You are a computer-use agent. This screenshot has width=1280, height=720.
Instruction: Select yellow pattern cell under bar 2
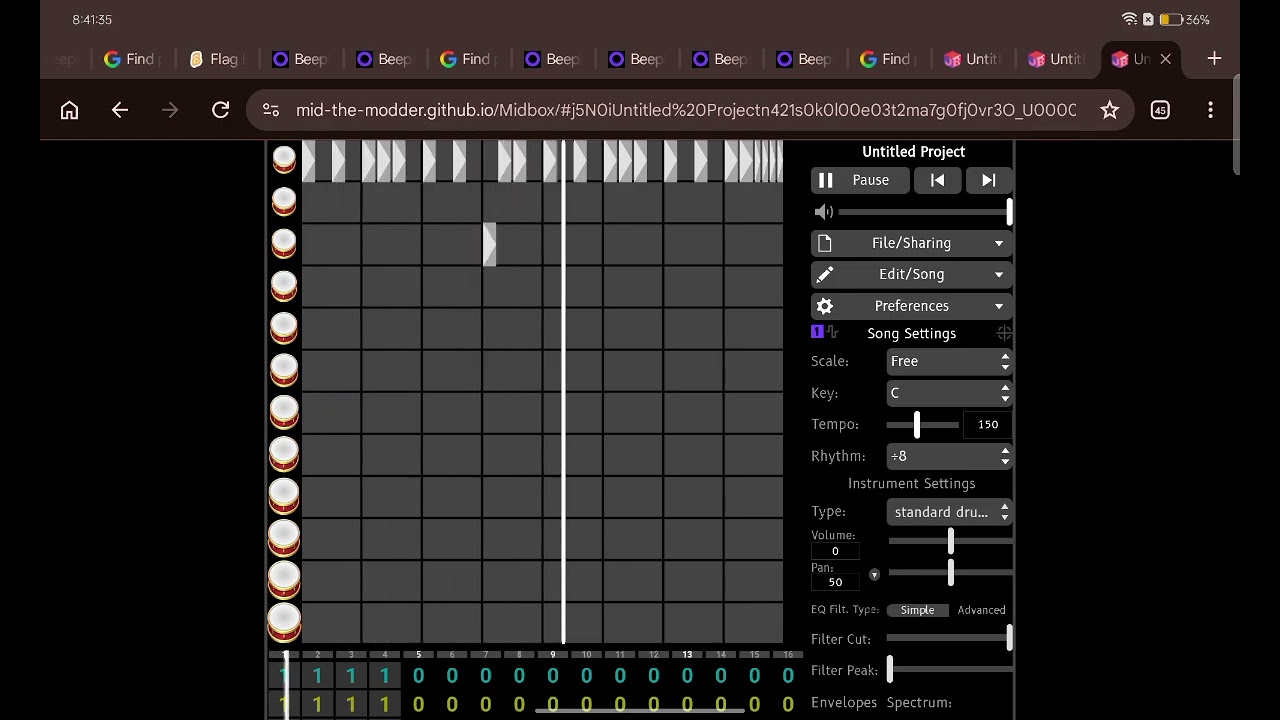point(317,705)
